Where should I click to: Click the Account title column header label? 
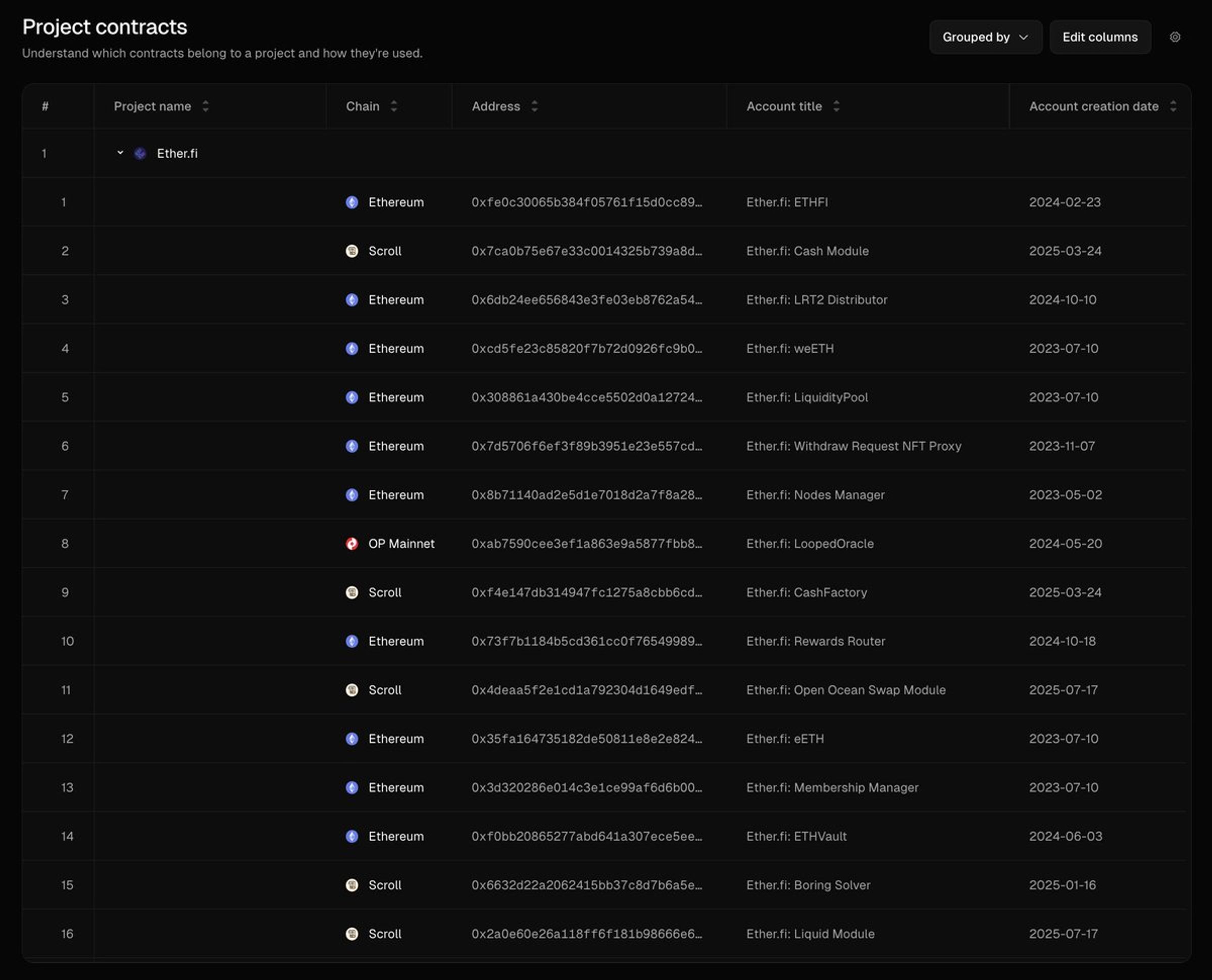(x=784, y=106)
